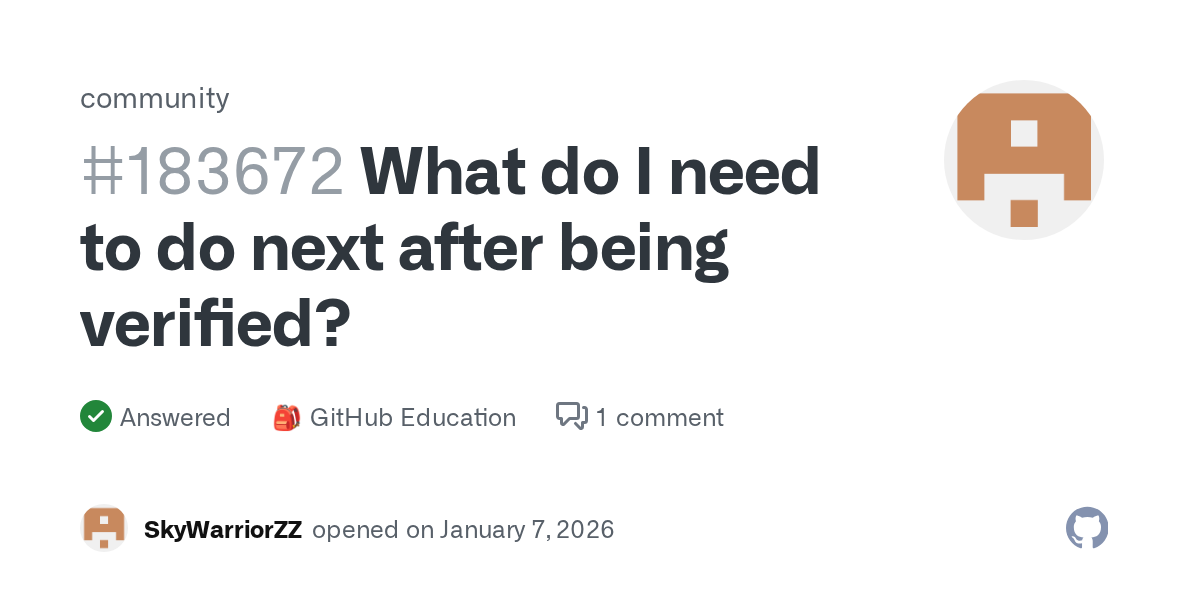
Task: Open the comment bubbles icon
Action: (x=571, y=416)
